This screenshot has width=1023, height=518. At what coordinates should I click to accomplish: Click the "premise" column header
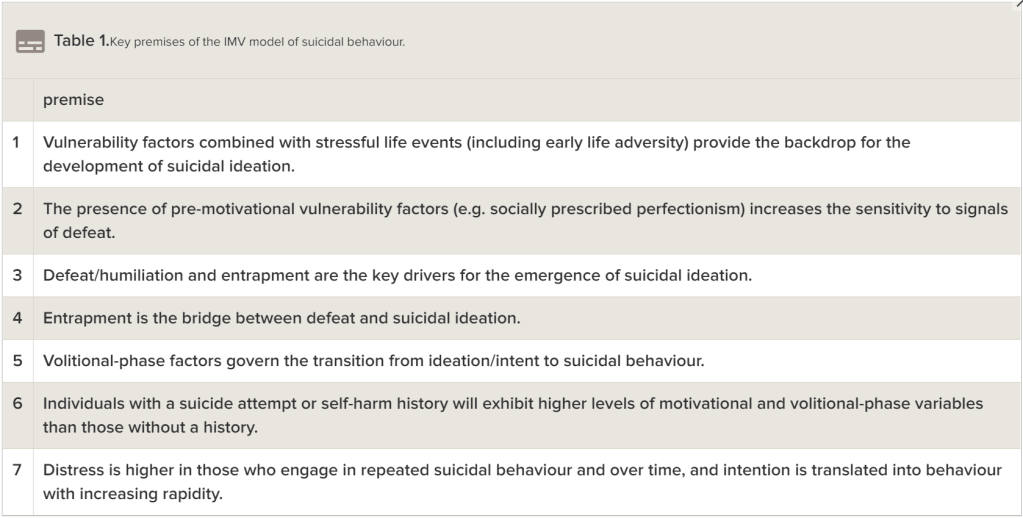click(73, 100)
